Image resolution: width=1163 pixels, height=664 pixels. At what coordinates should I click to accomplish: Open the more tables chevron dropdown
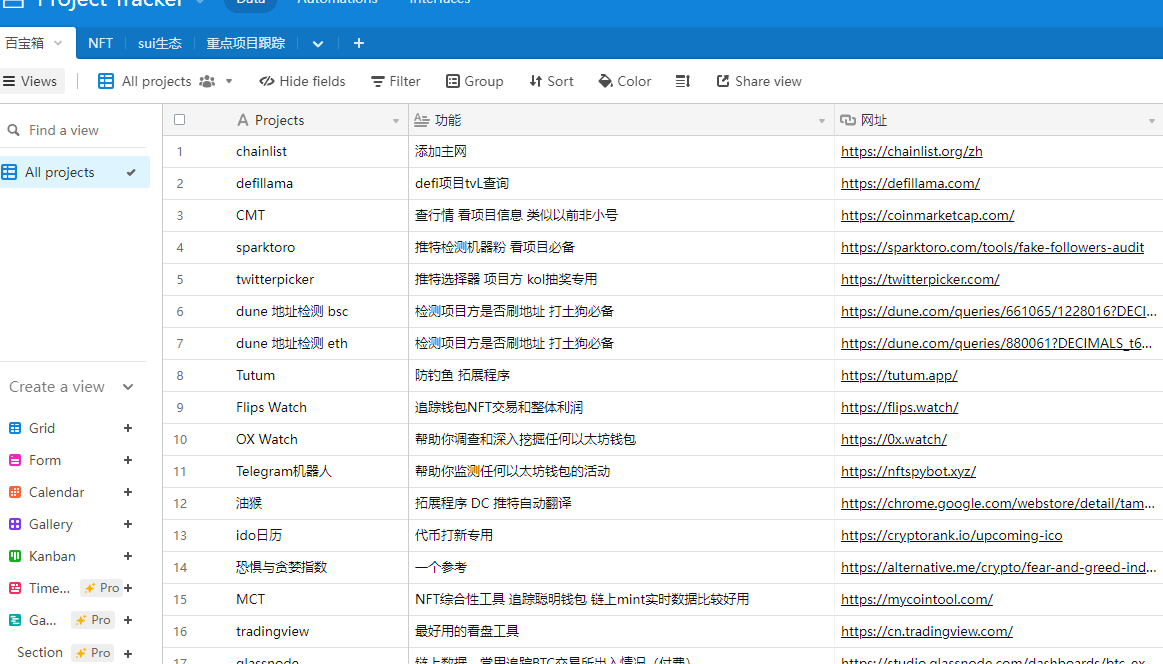[x=317, y=44]
